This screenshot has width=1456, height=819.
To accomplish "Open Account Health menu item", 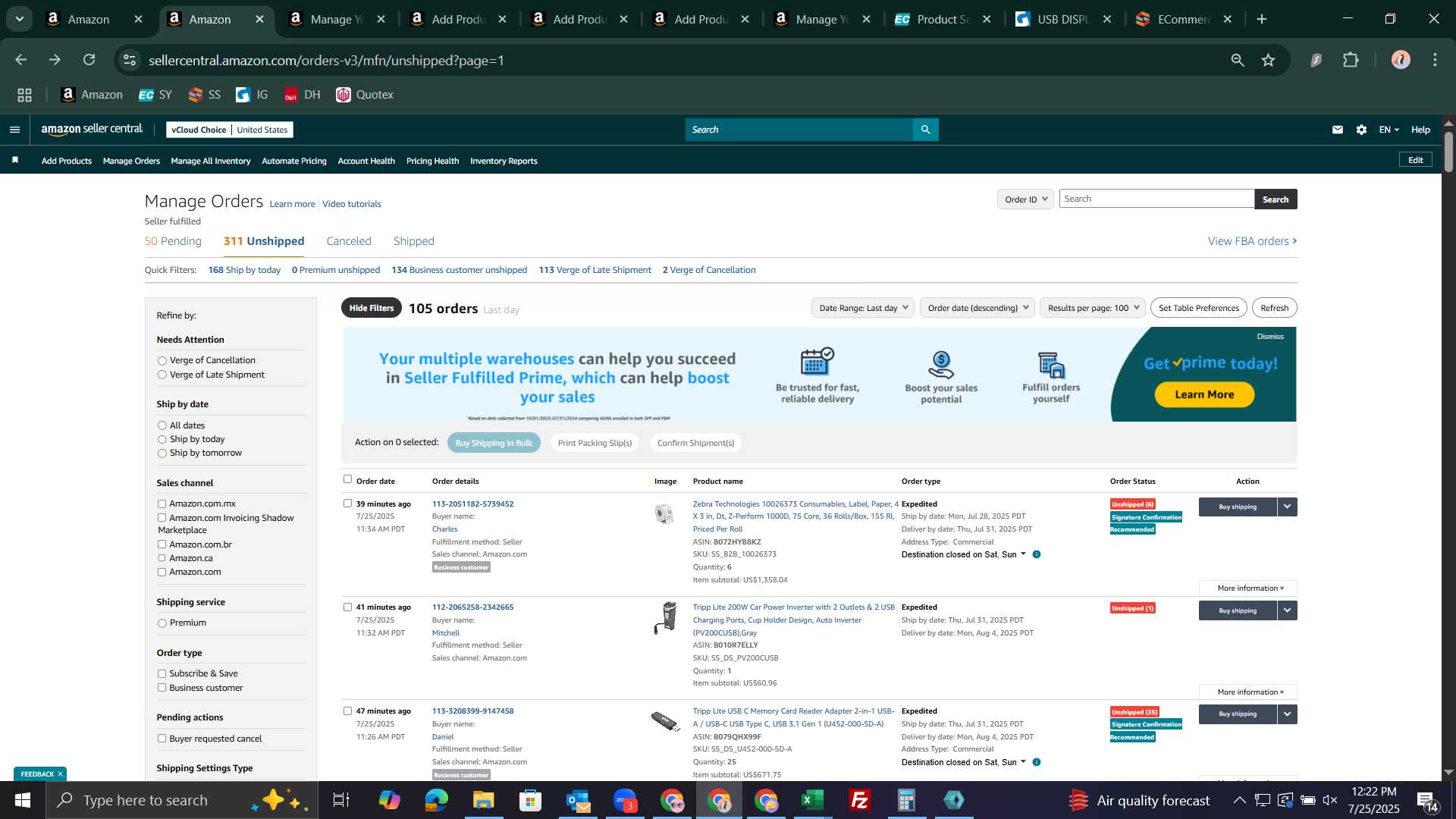I will pyautogui.click(x=366, y=161).
